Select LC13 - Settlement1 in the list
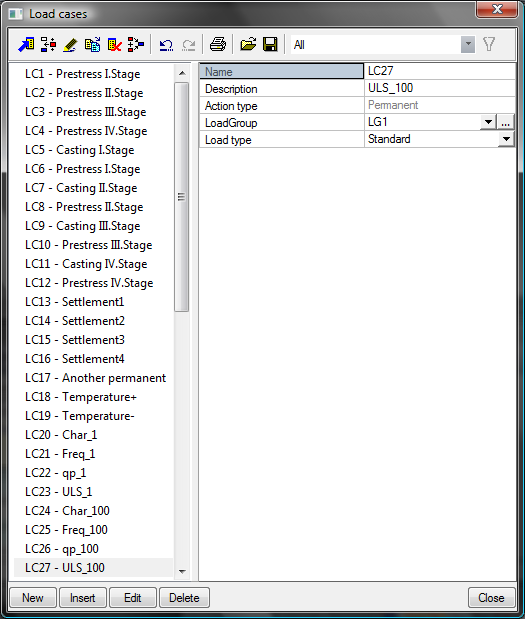525x619 pixels. pyautogui.click(x=75, y=302)
